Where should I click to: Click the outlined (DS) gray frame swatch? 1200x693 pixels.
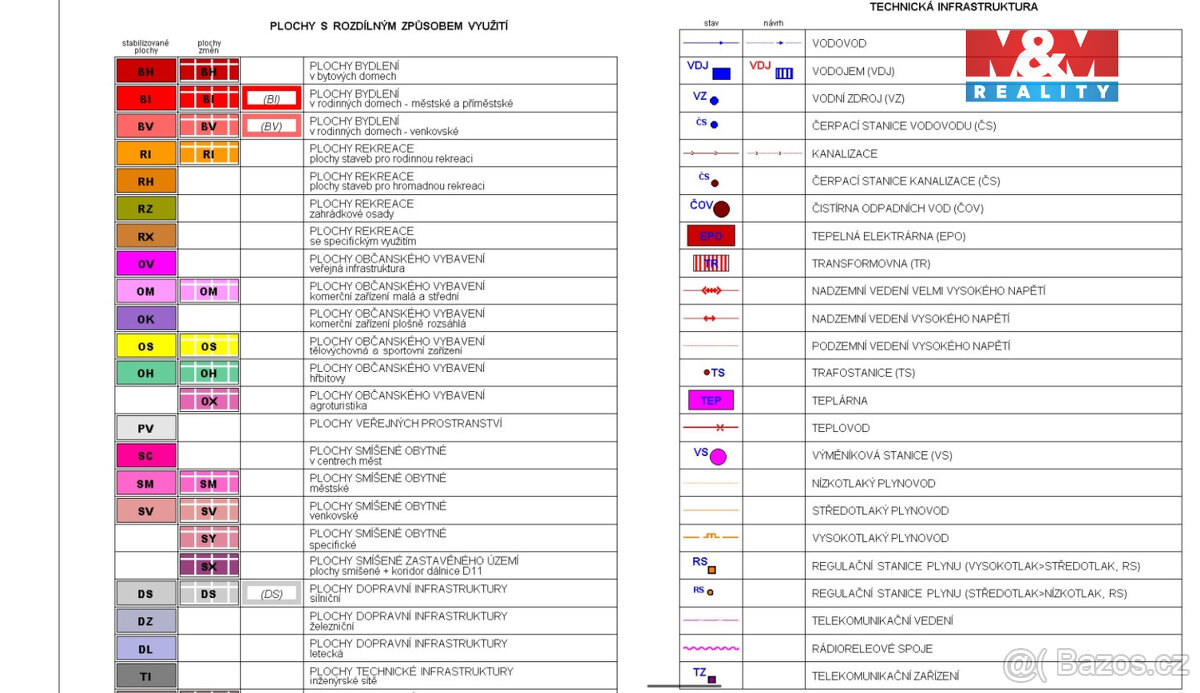(x=272, y=593)
